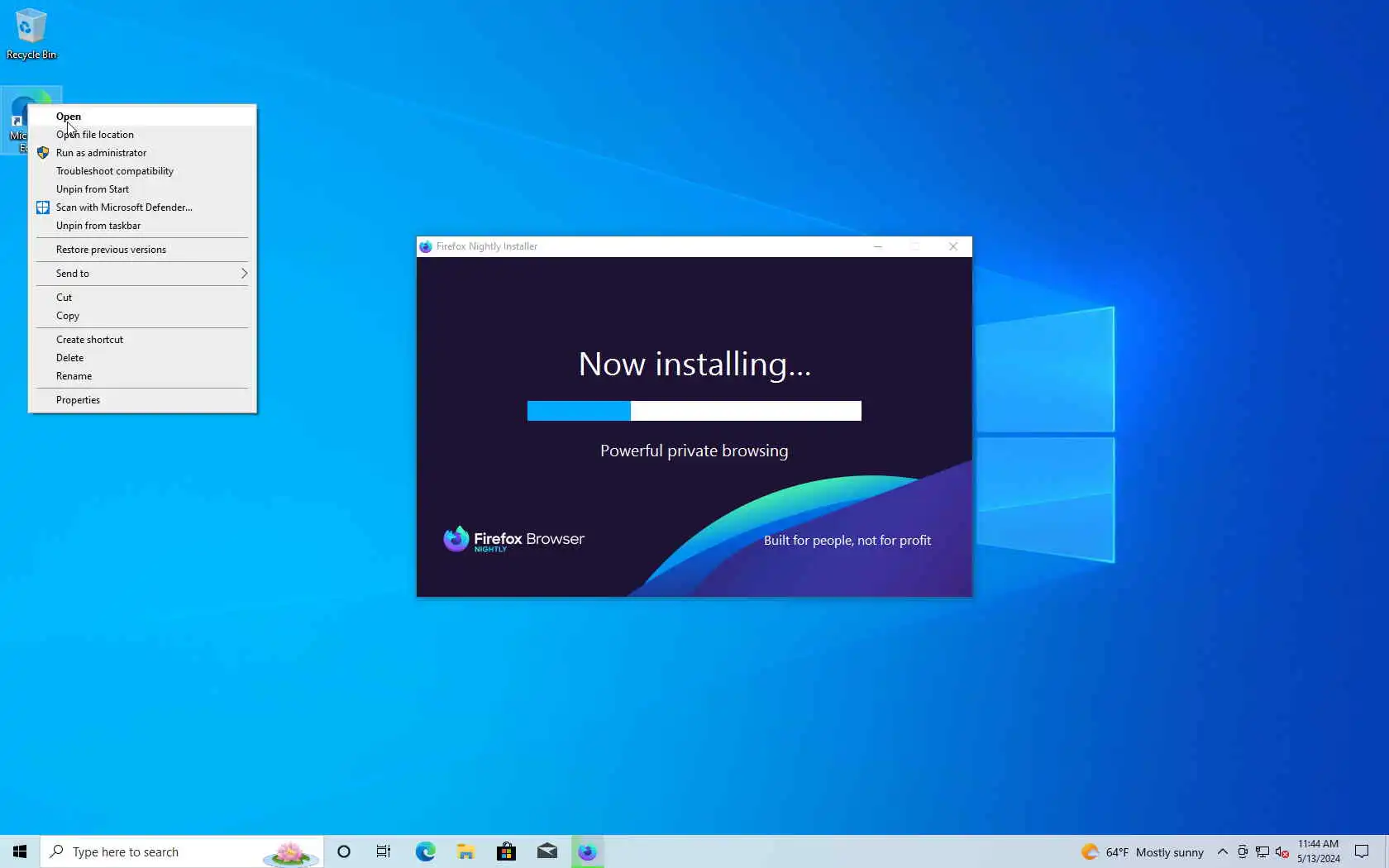The height and width of the screenshot is (868, 1389).
Task: Open the clock showing 11:44 AM
Action: point(1318,851)
